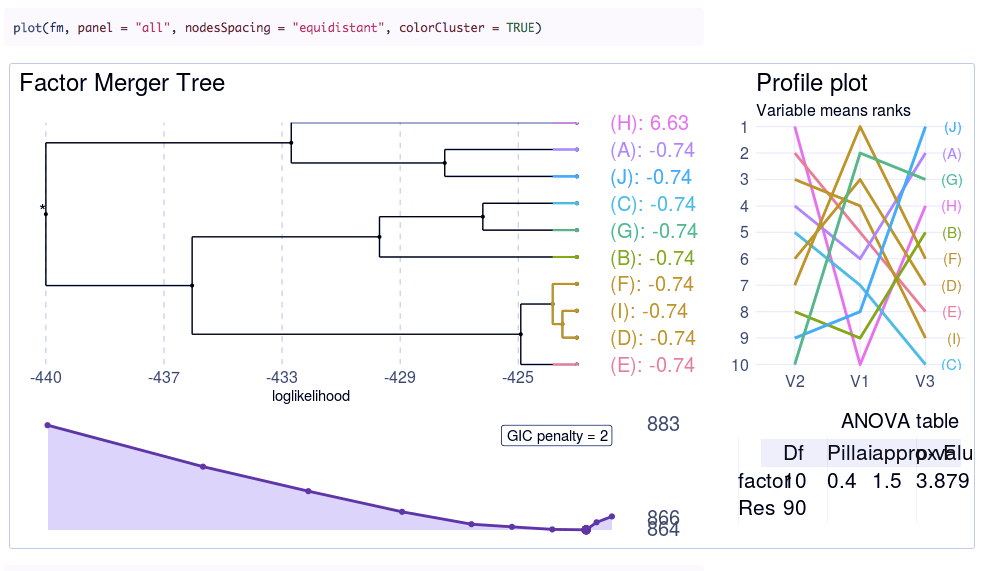Image resolution: width=985 pixels, height=571 pixels.
Task: Select the V2 axis label in Profile plot
Action: click(x=795, y=381)
